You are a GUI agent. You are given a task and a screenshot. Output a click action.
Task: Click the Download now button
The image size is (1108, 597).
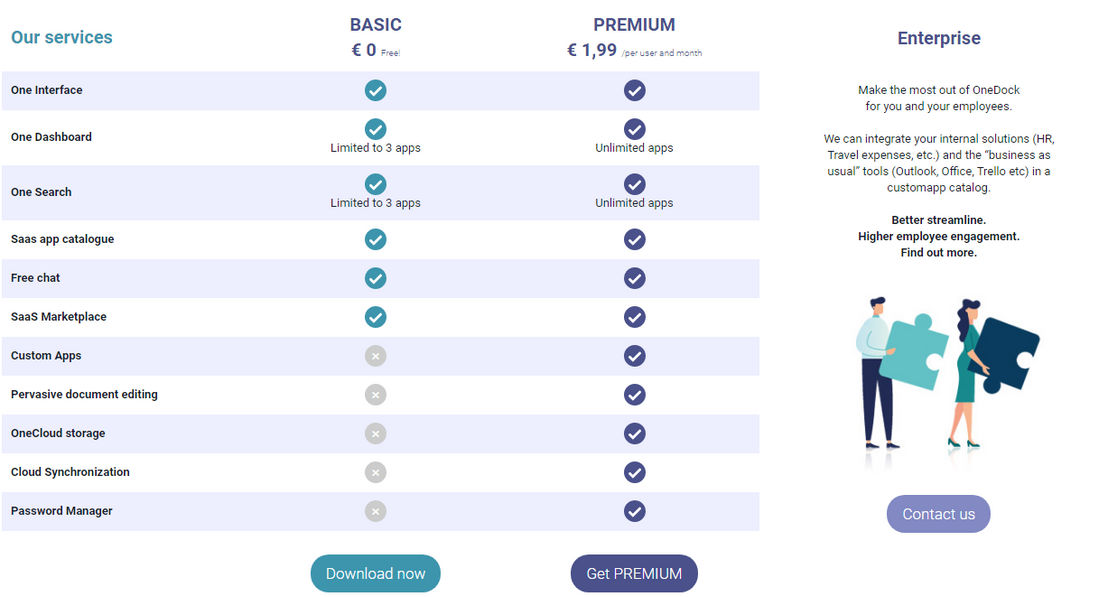coord(375,573)
